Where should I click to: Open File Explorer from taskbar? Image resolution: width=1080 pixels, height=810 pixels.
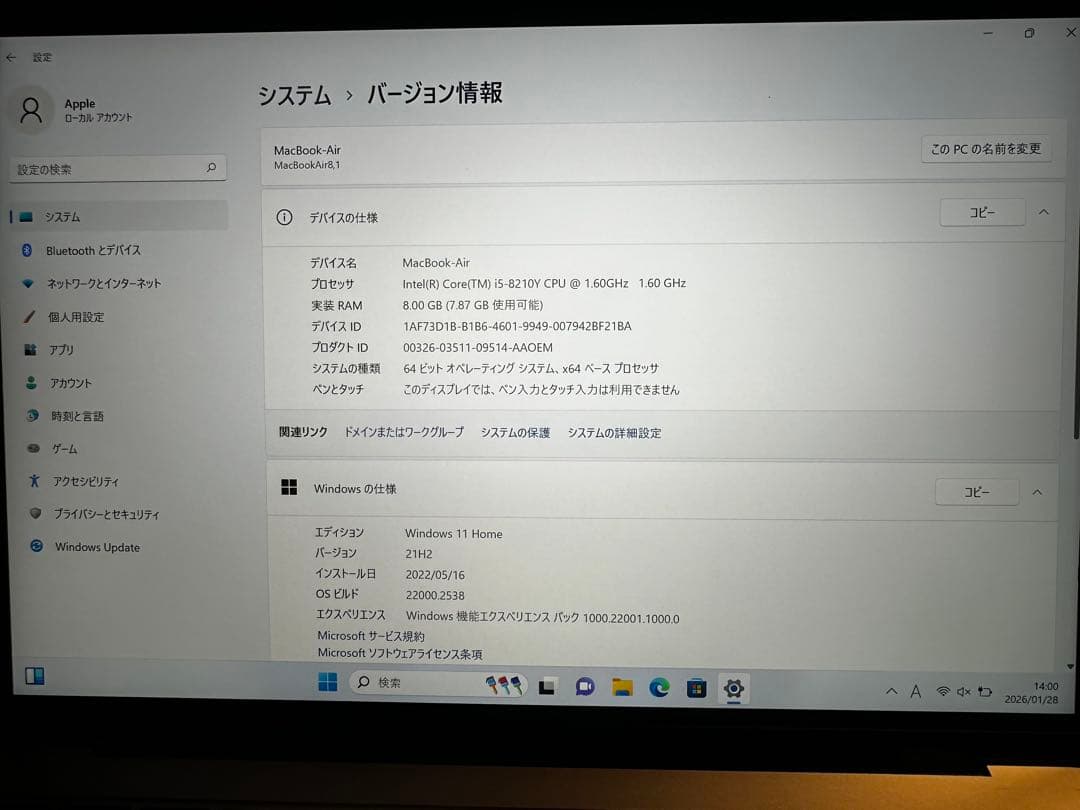(x=622, y=687)
